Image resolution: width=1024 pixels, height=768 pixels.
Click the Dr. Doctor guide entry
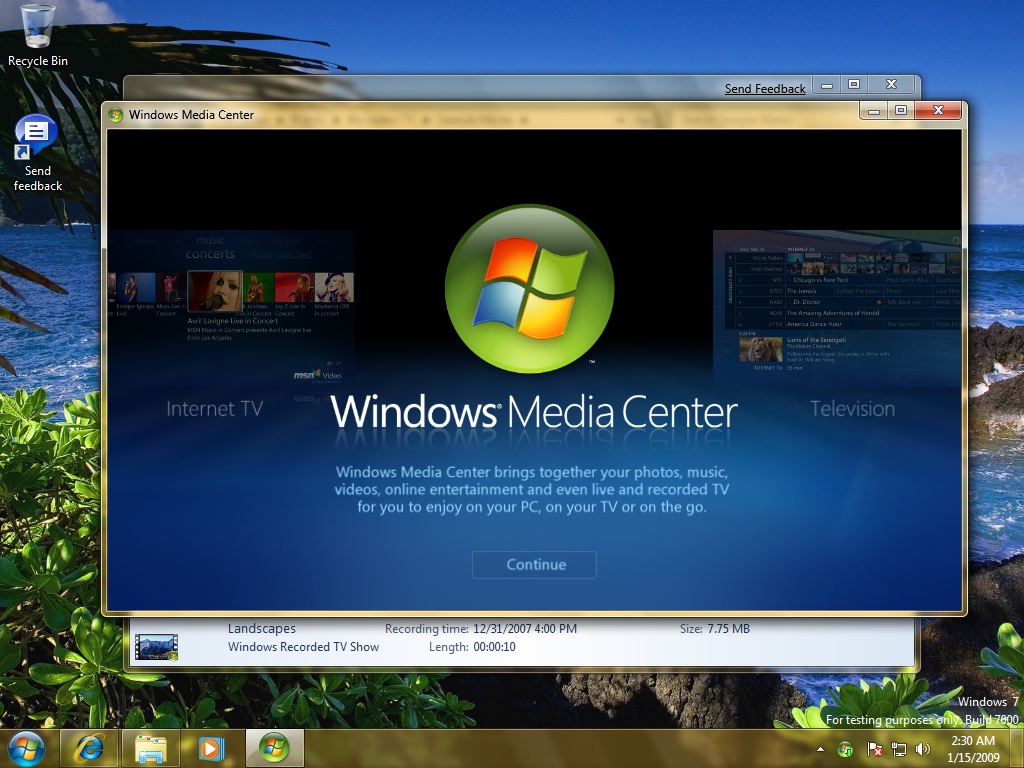[807, 302]
